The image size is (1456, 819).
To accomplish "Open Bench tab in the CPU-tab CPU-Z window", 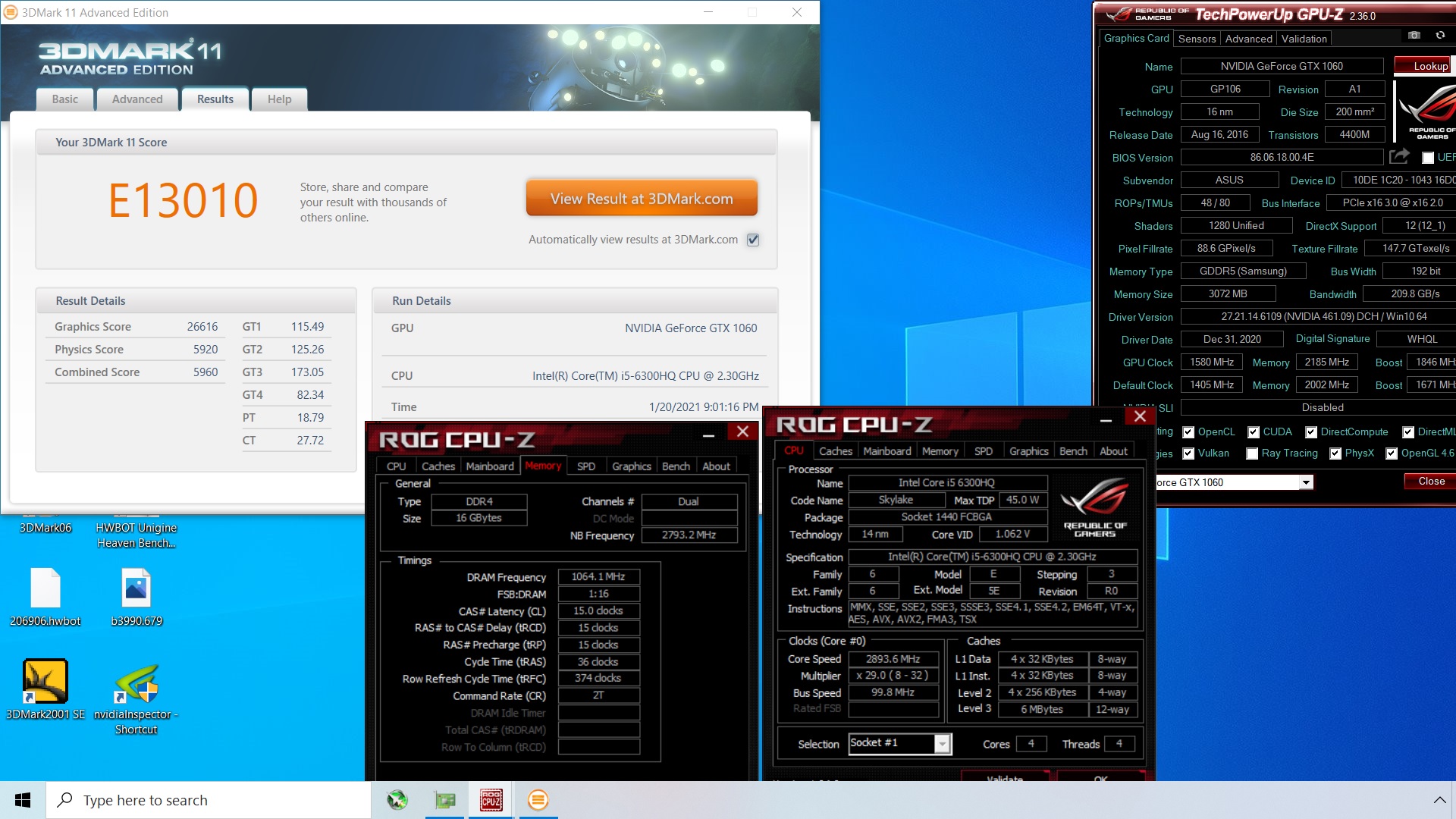I will (x=1073, y=451).
